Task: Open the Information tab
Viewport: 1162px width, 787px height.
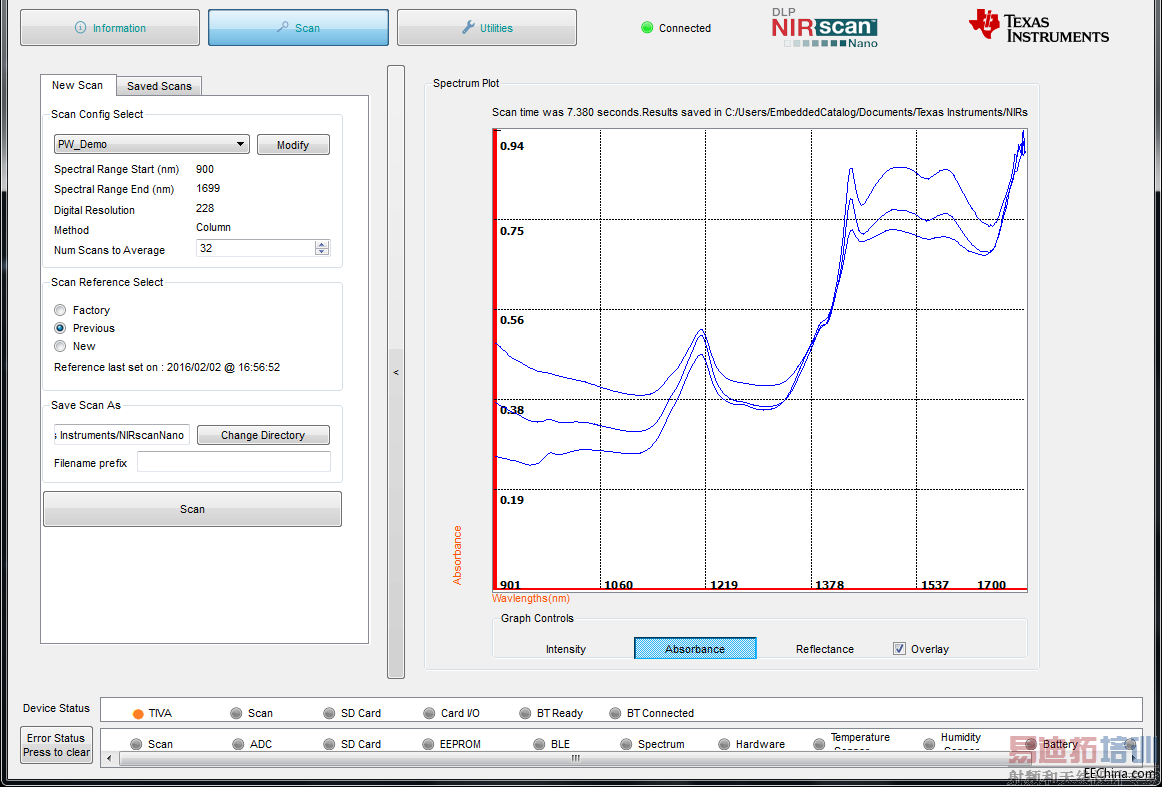Action: pyautogui.click(x=110, y=27)
